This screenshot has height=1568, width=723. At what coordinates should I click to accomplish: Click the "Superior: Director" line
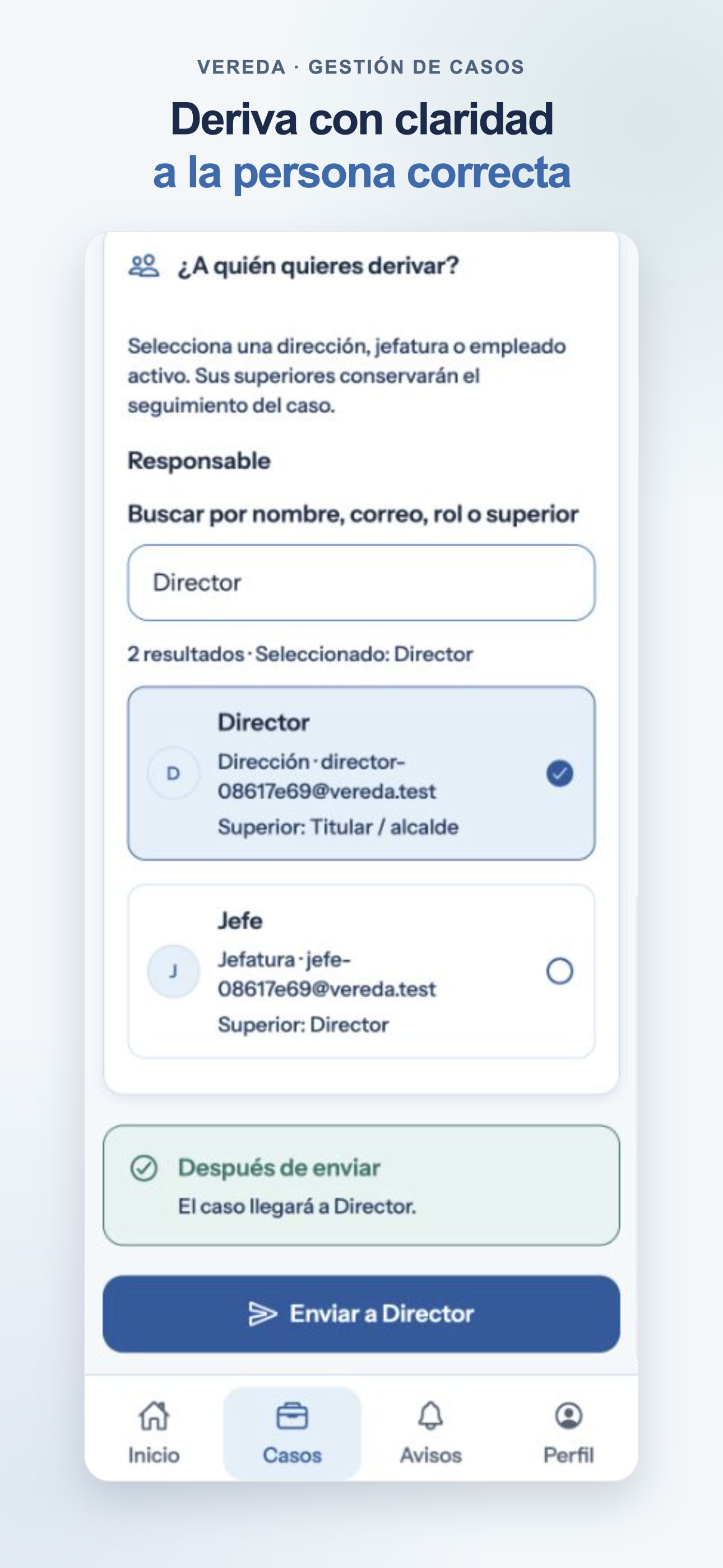pos(303,1025)
